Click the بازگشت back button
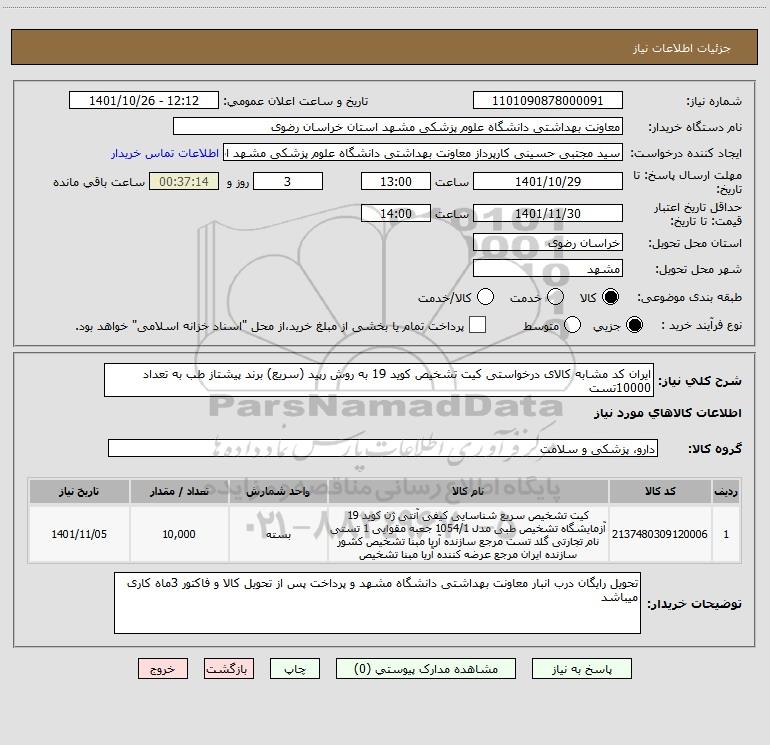This screenshot has width=770, height=745. (x=229, y=669)
